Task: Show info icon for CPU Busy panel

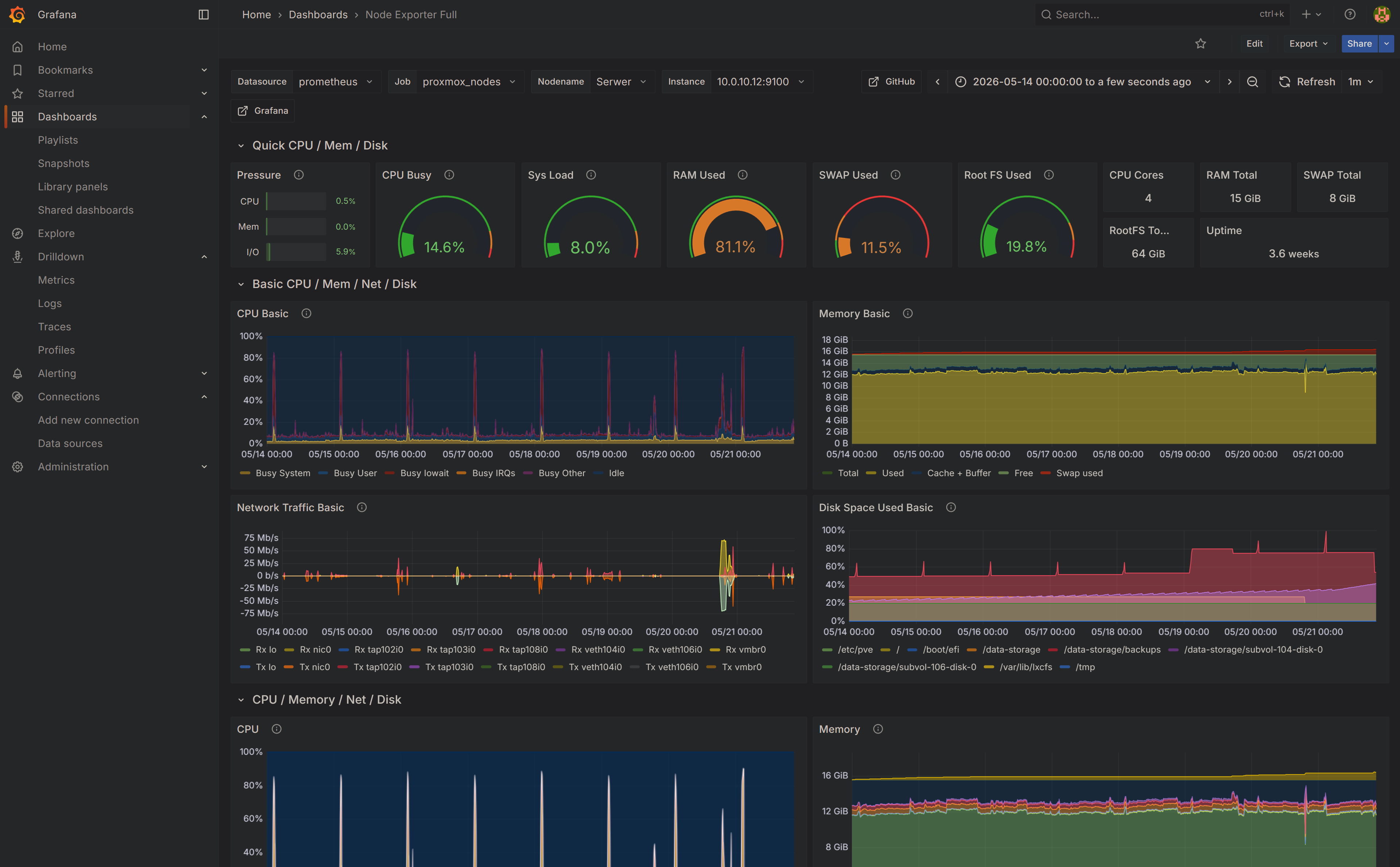Action: click(449, 175)
